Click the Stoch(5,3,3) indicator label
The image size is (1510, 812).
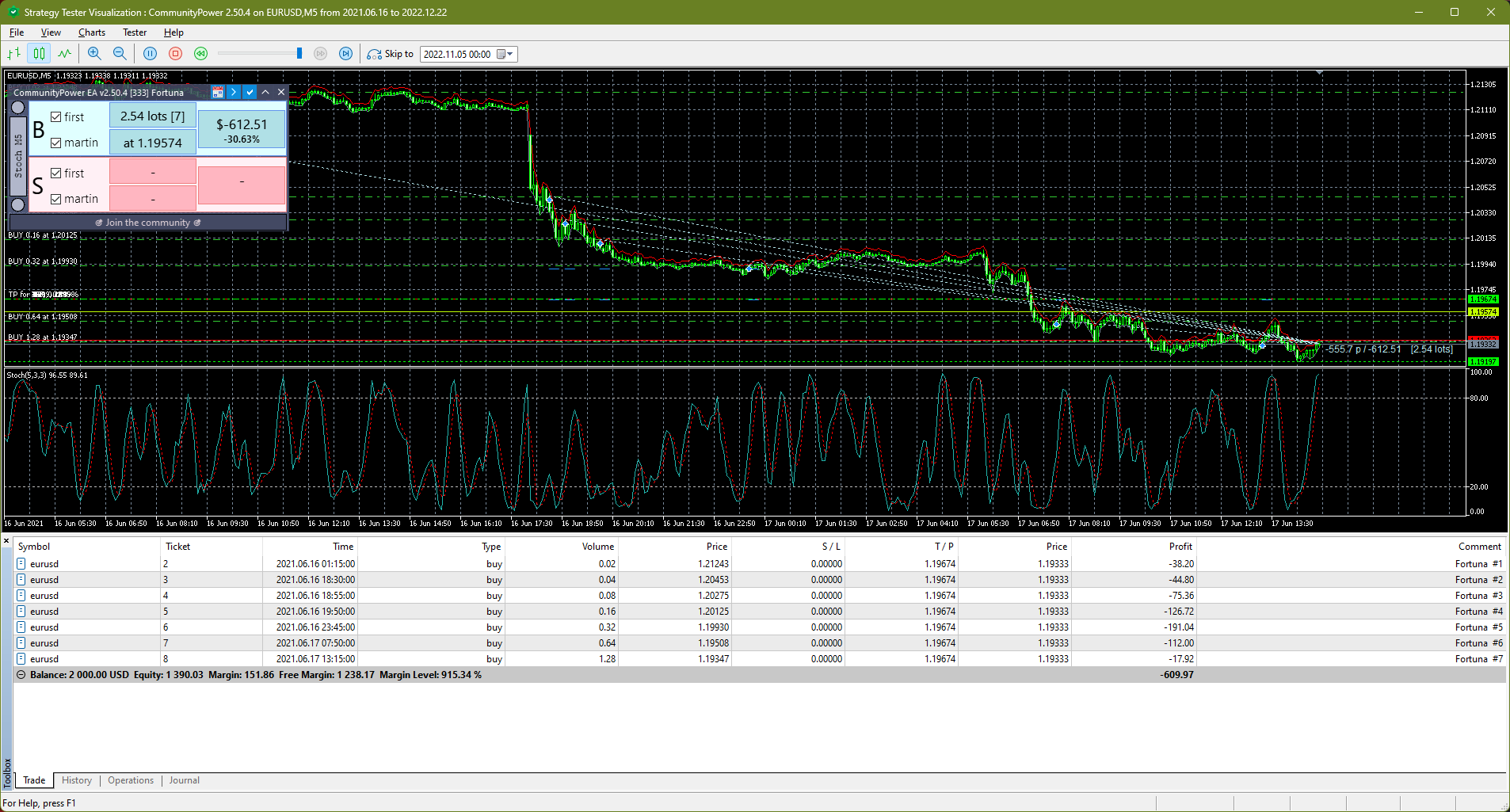[x=48, y=376]
